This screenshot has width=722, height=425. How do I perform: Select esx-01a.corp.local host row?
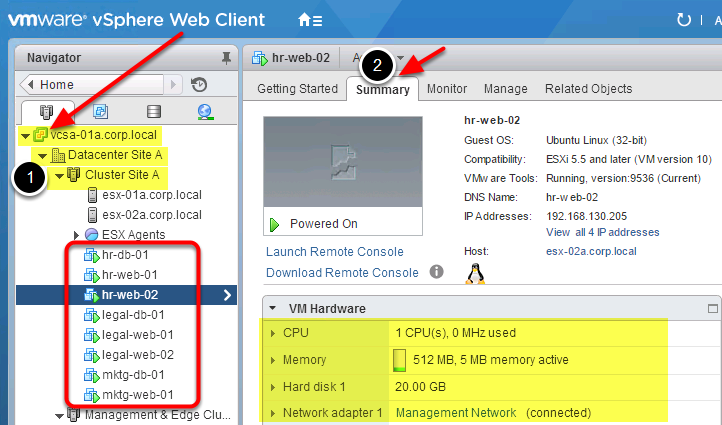click(x=152, y=195)
